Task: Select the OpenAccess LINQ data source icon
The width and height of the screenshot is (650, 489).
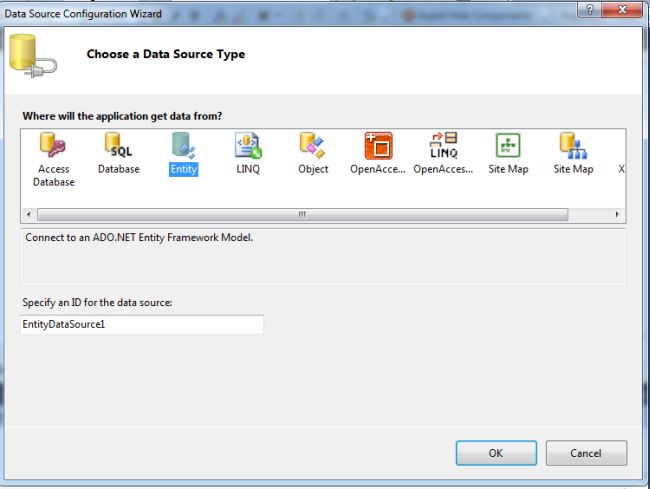Action: [x=442, y=146]
